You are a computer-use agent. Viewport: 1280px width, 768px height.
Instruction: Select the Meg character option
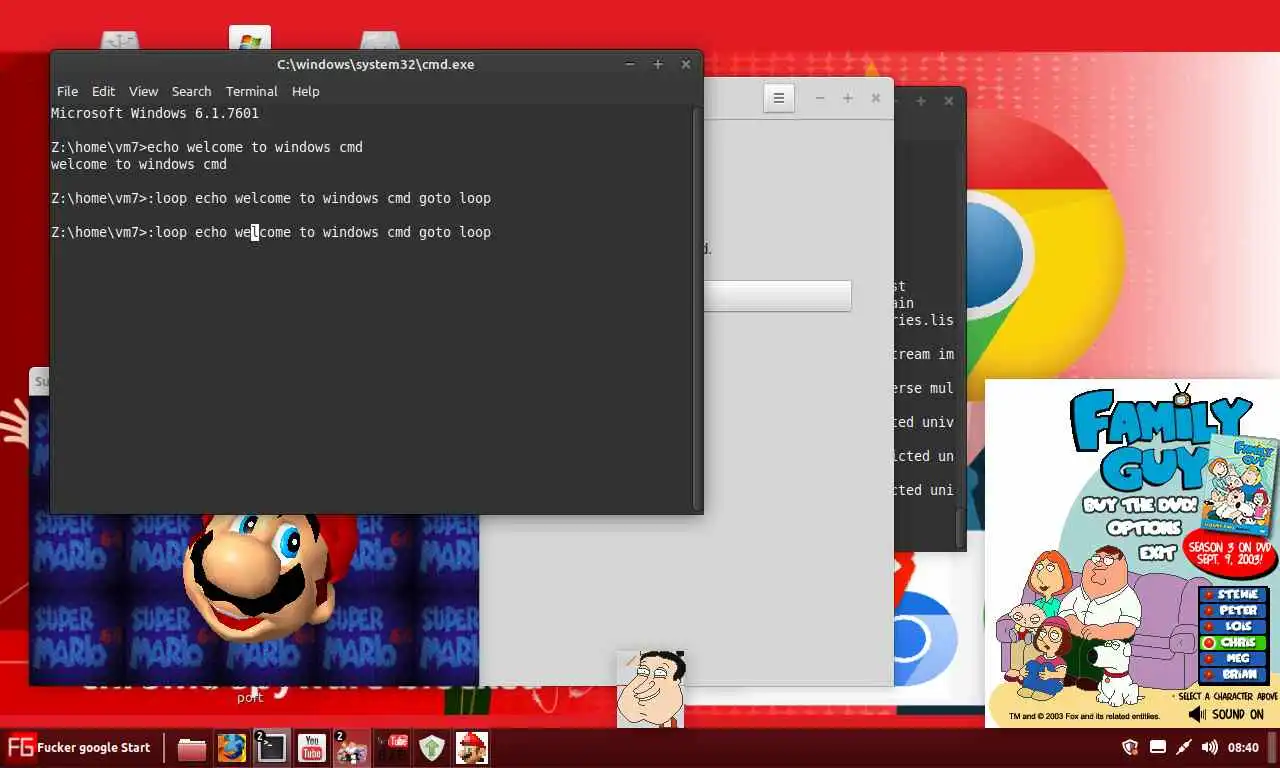(x=1233, y=659)
